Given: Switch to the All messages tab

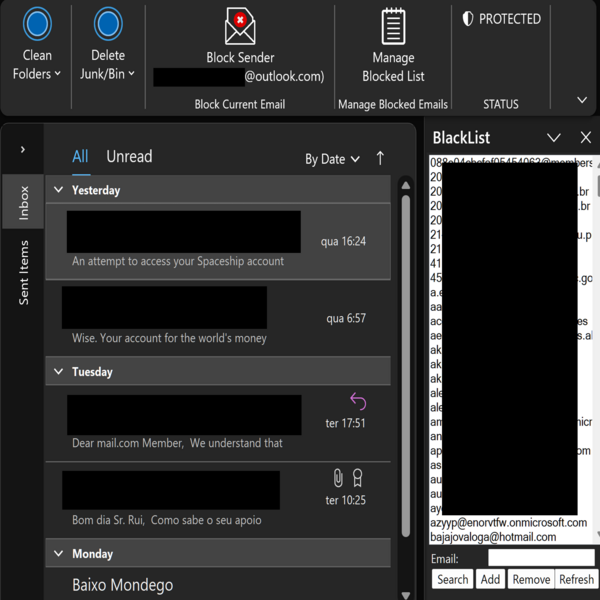Looking at the screenshot, I should pos(80,157).
